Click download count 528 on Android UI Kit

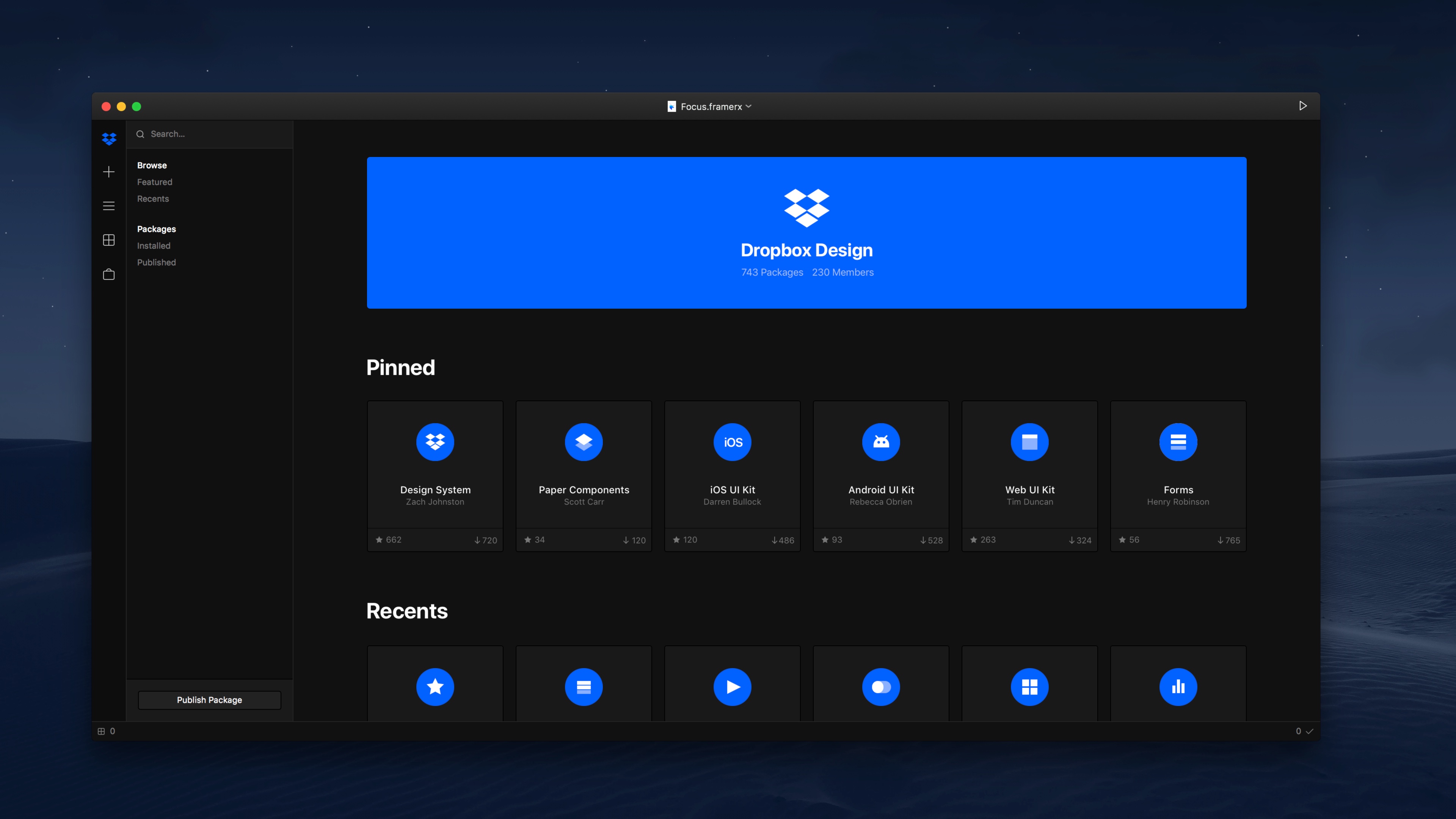[x=932, y=540]
